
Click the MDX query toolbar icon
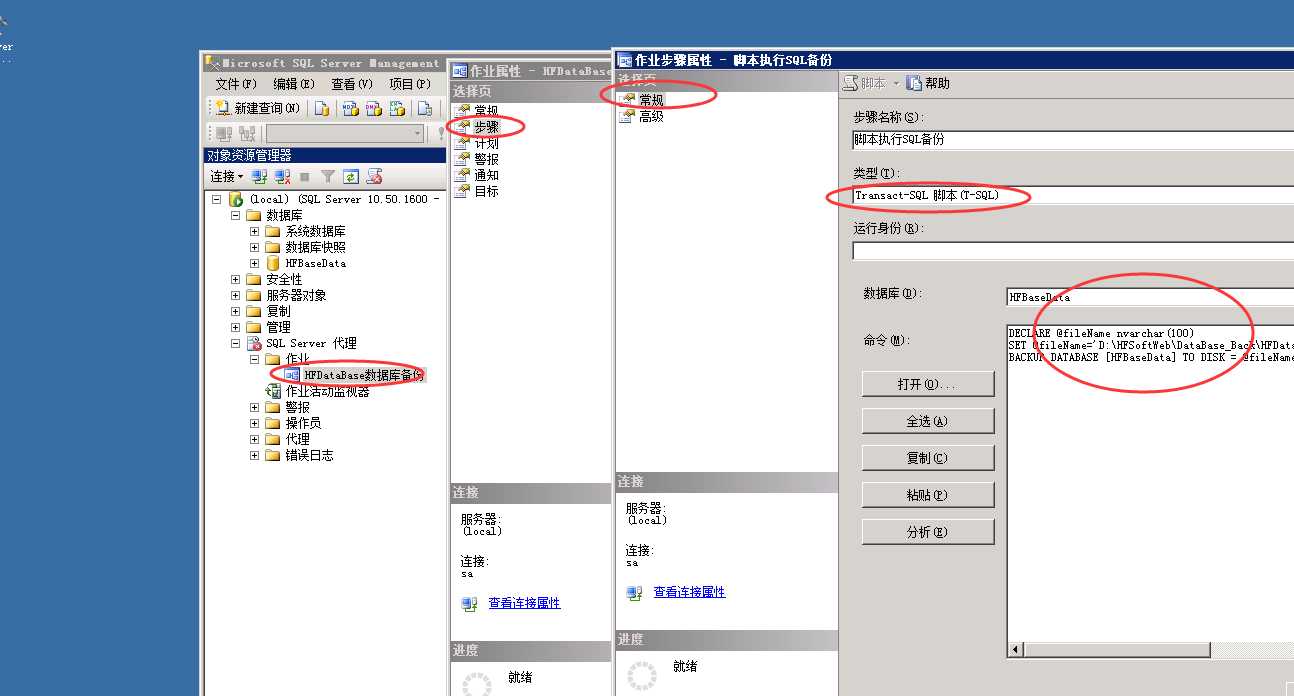pos(350,108)
